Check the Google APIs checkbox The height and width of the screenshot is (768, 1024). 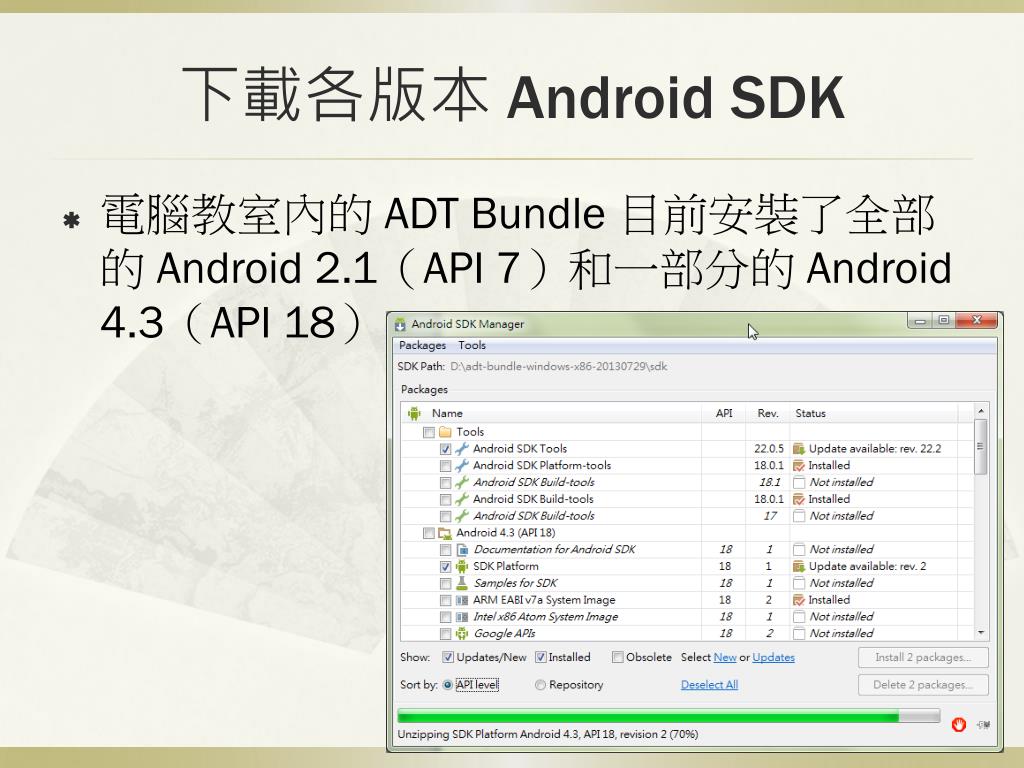[x=445, y=634]
